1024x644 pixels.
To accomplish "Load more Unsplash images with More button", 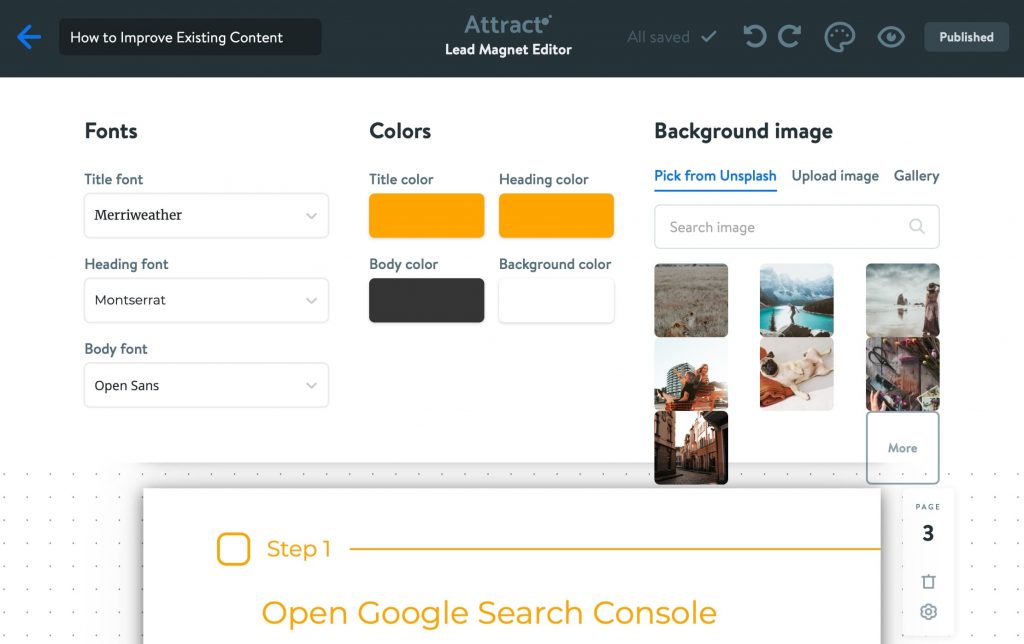I will click(x=902, y=447).
